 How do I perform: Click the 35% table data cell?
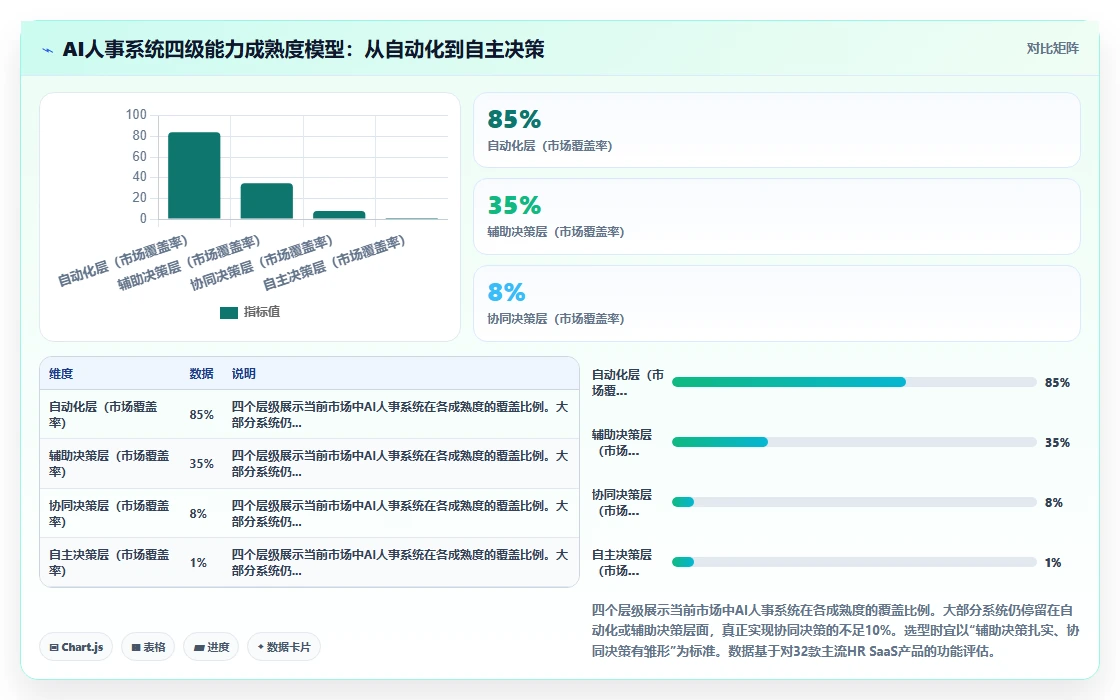[x=201, y=464]
